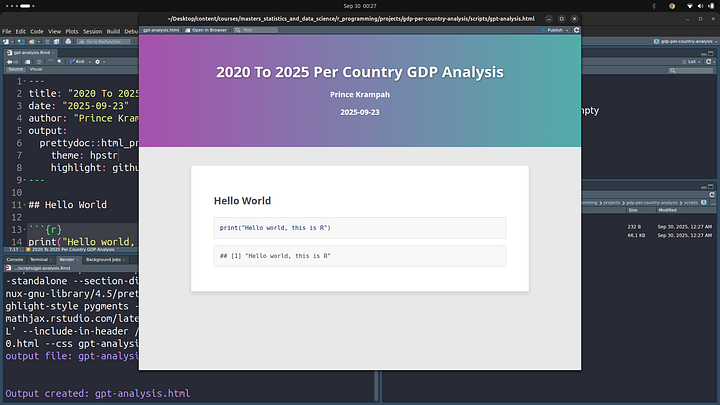Click the Publish button in the viewer
Screen dimensions: 720x405
coord(552,30)
